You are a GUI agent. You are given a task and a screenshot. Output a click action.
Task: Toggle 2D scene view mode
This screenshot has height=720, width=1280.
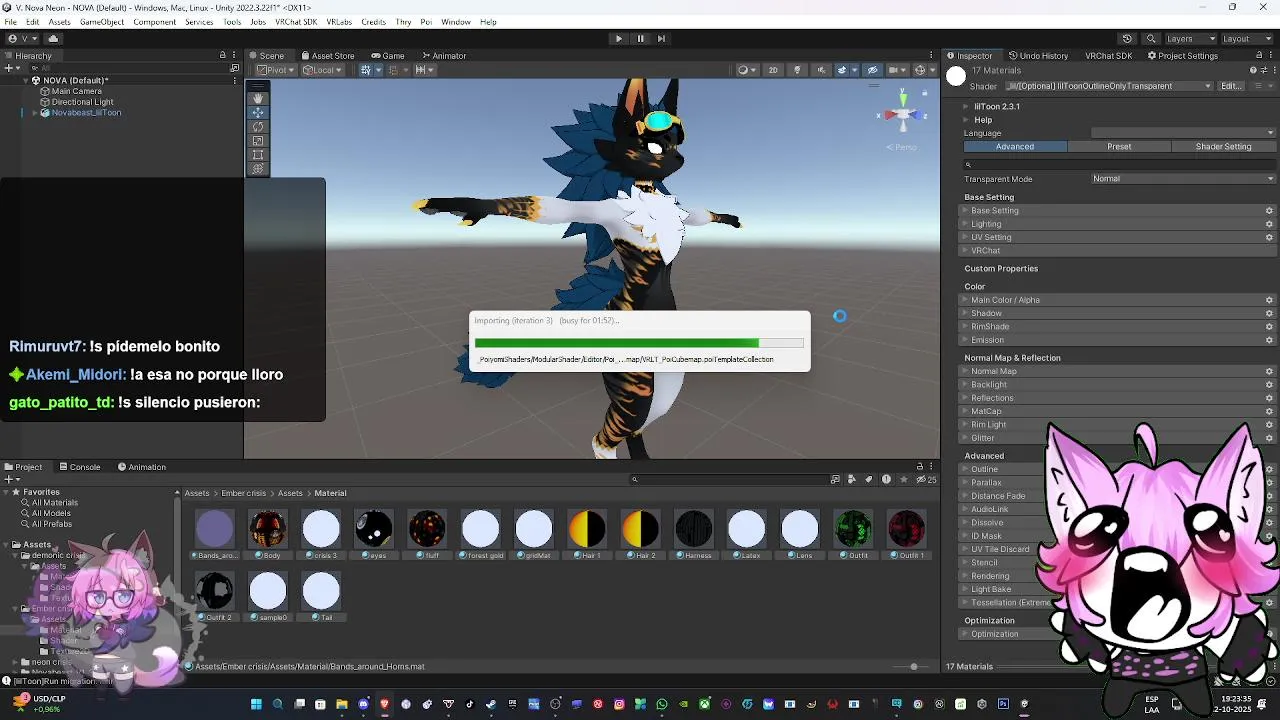pos(773,70)
